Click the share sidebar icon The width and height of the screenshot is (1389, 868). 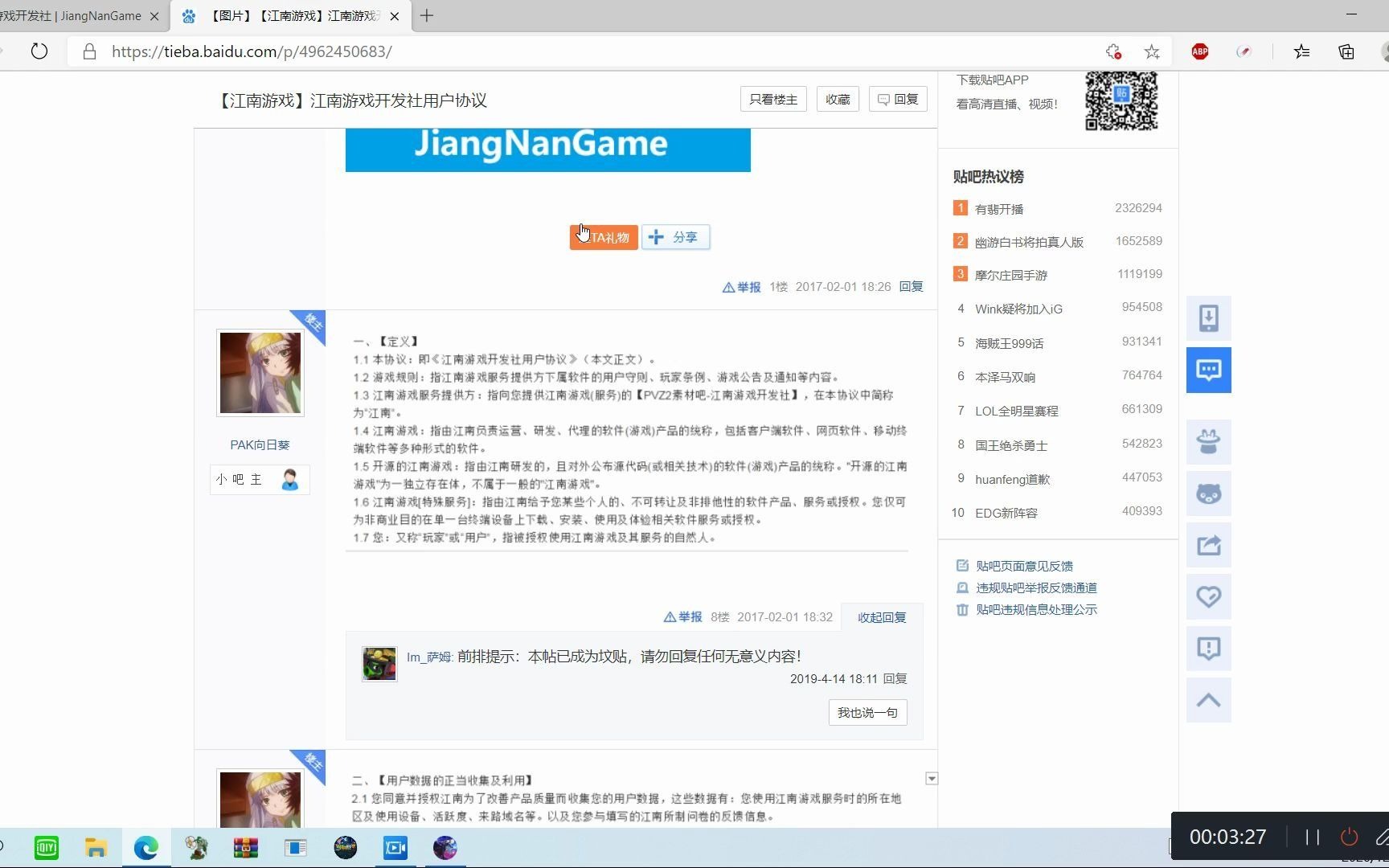pos(1209,545)
